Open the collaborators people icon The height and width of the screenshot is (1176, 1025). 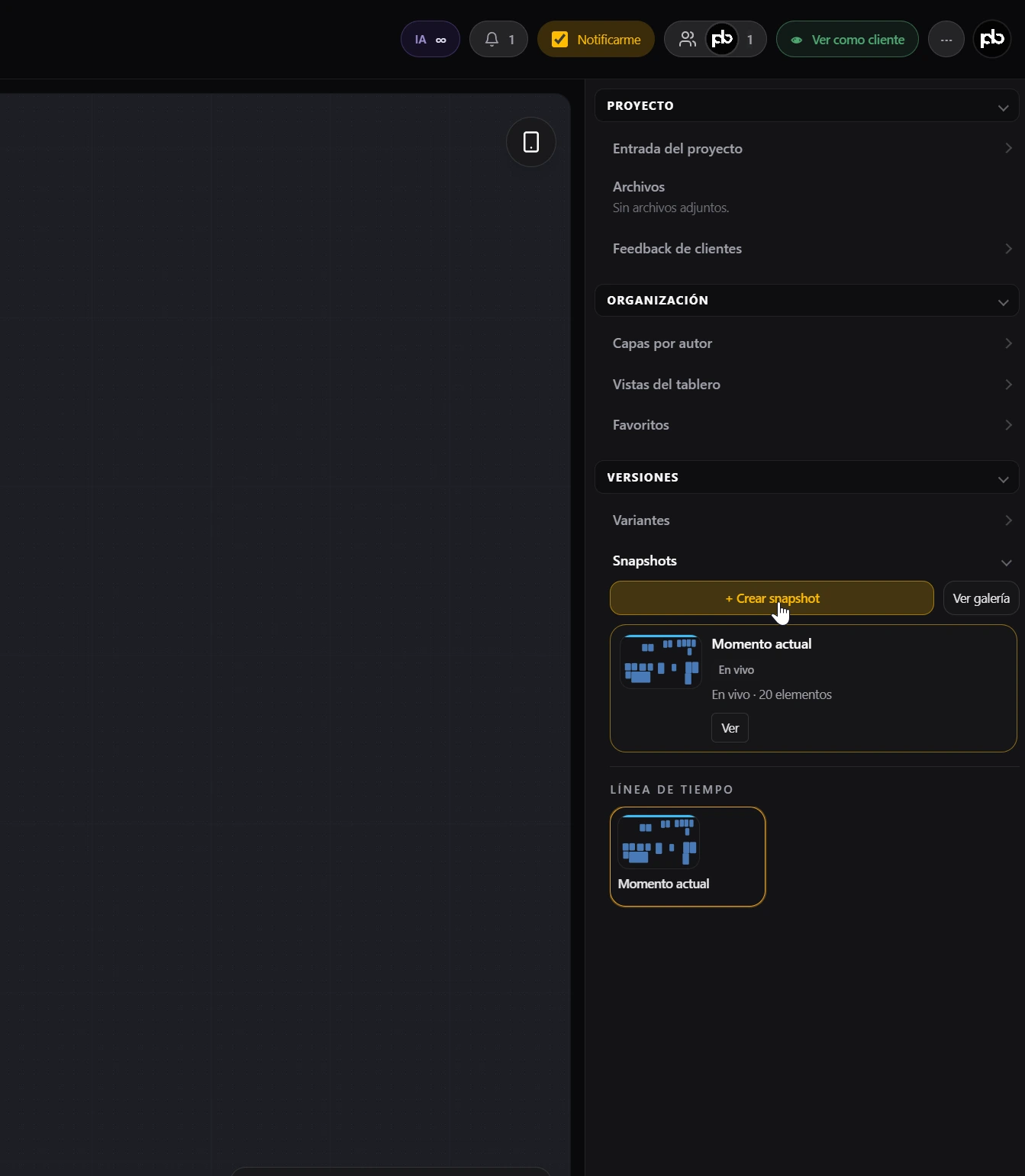click(688, 39)
